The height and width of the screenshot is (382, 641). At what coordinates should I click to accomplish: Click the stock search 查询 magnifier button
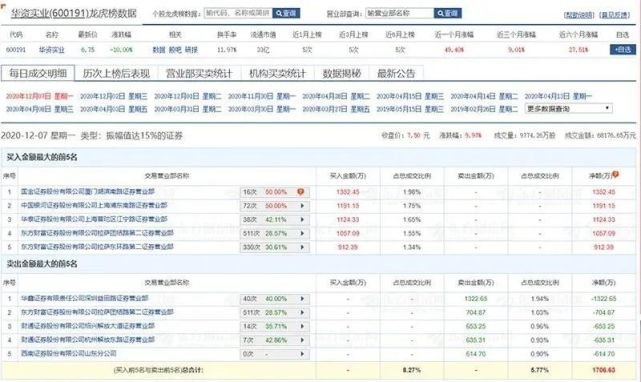tap(286, 13)
